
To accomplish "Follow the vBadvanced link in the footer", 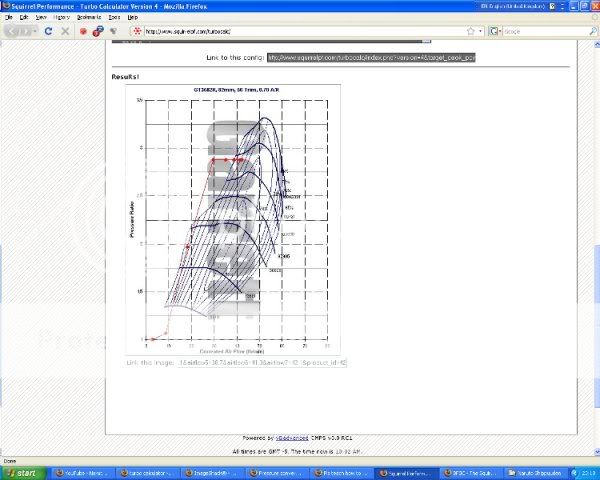I will [x=293, y=437].
